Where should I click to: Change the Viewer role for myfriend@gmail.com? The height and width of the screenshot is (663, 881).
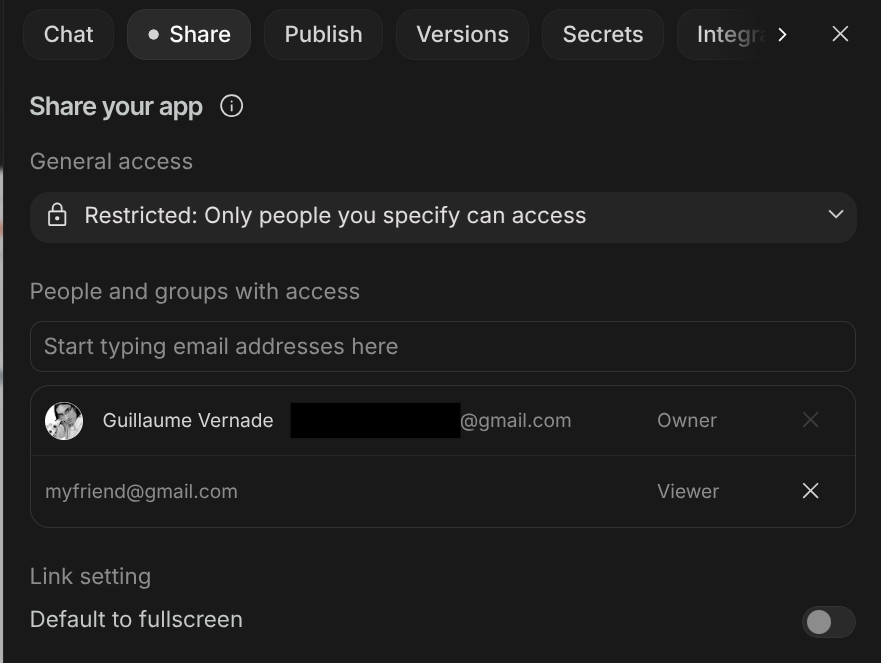[687, 491]
